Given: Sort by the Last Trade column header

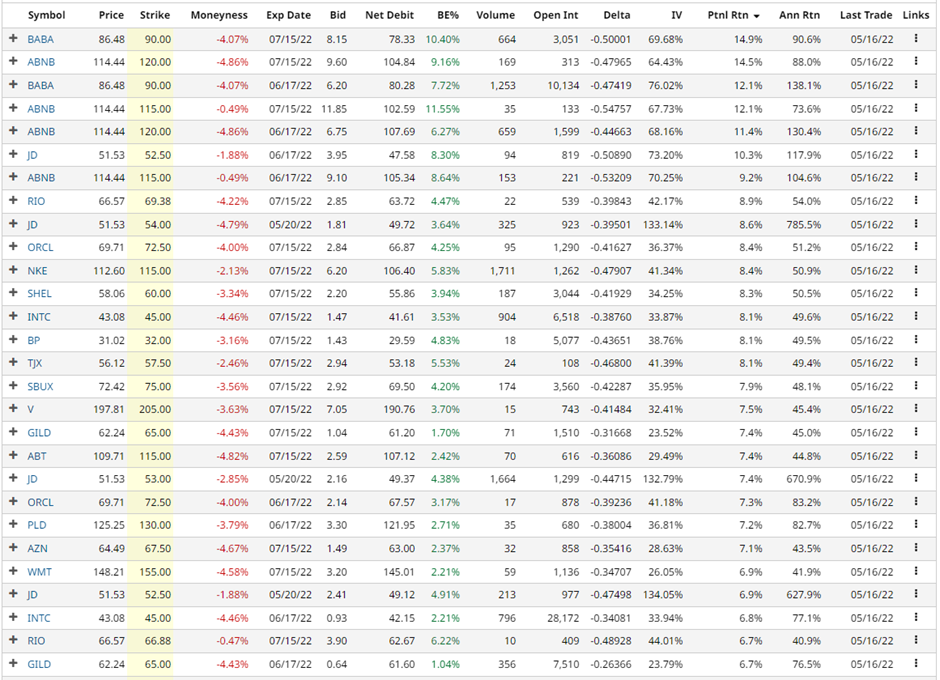Looking at the screenshot, I should [x=866, y=15].
